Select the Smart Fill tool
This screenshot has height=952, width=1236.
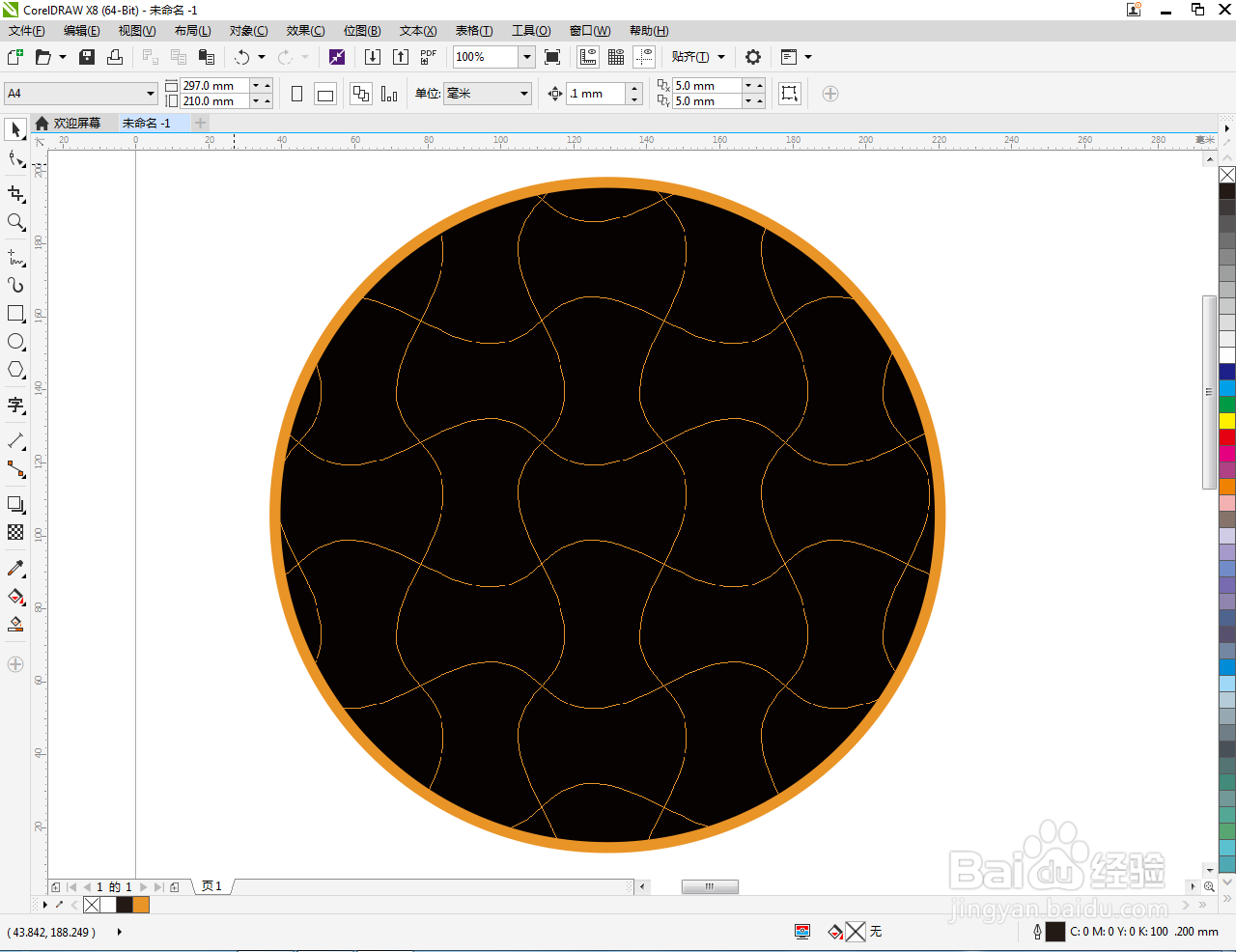(15, 625)
